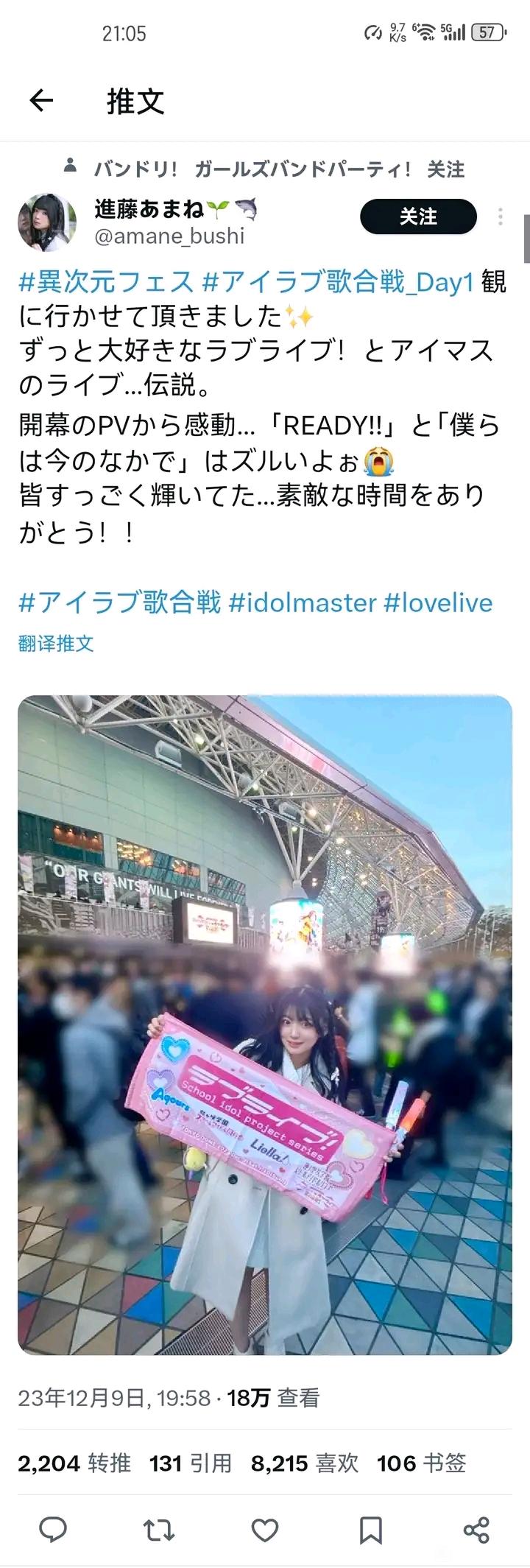This screenshot has width=530, height=1568.
Task: Tap the share icon
Action: click(x=476, y=1530)
